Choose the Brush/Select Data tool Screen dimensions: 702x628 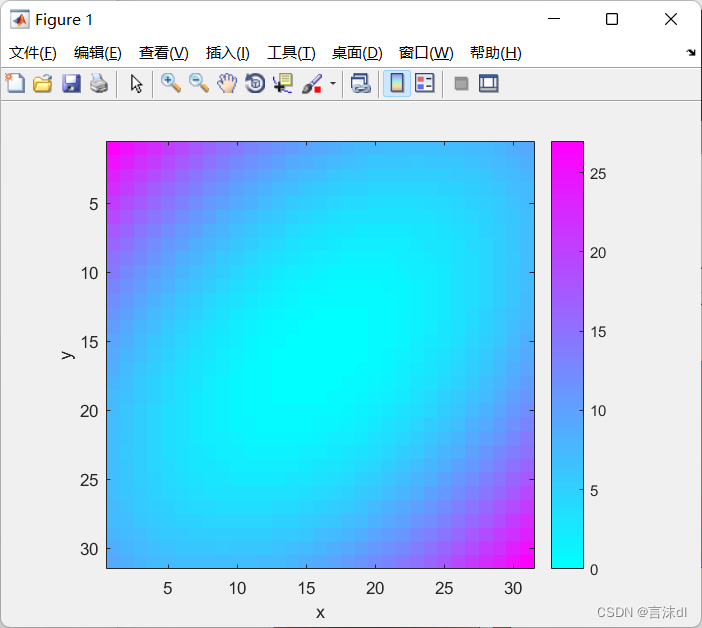pos(312,83)
